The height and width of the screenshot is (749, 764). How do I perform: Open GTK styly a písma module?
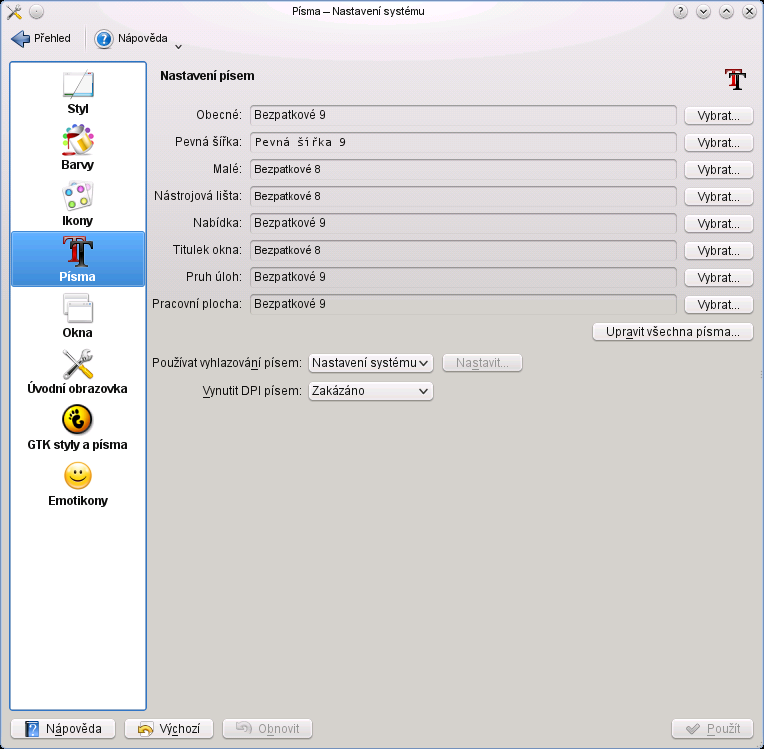(x=77, y=428)
